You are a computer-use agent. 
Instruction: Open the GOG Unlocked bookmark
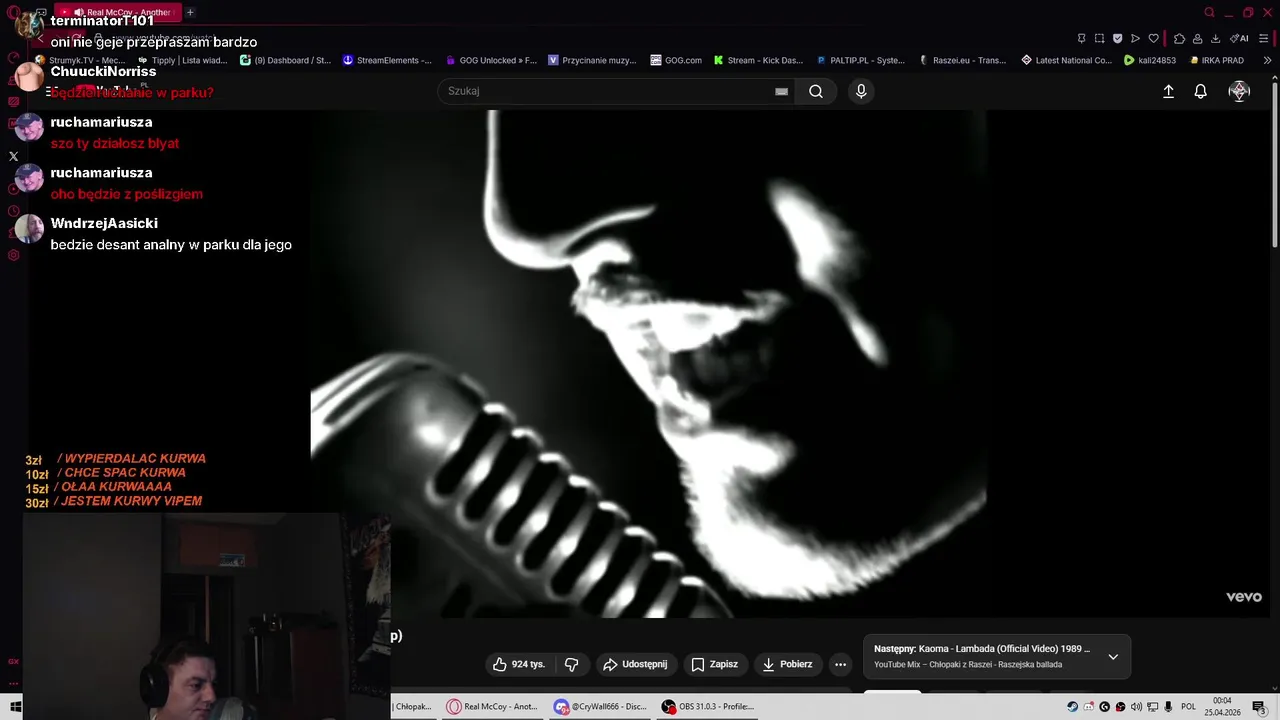coord(491,60)
